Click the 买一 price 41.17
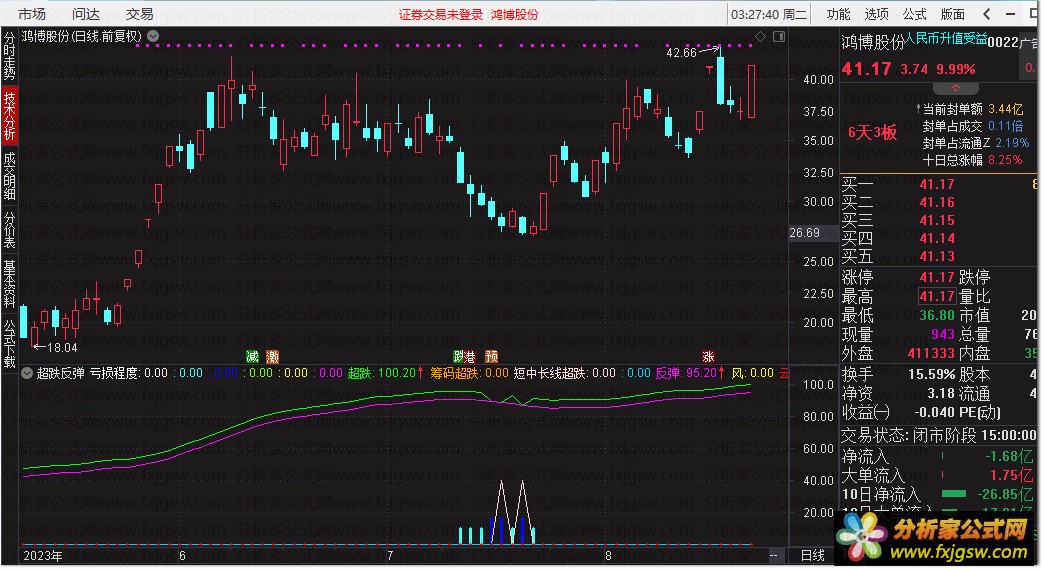This screenshot has height=569, width=1044. [x=937, y=184]
